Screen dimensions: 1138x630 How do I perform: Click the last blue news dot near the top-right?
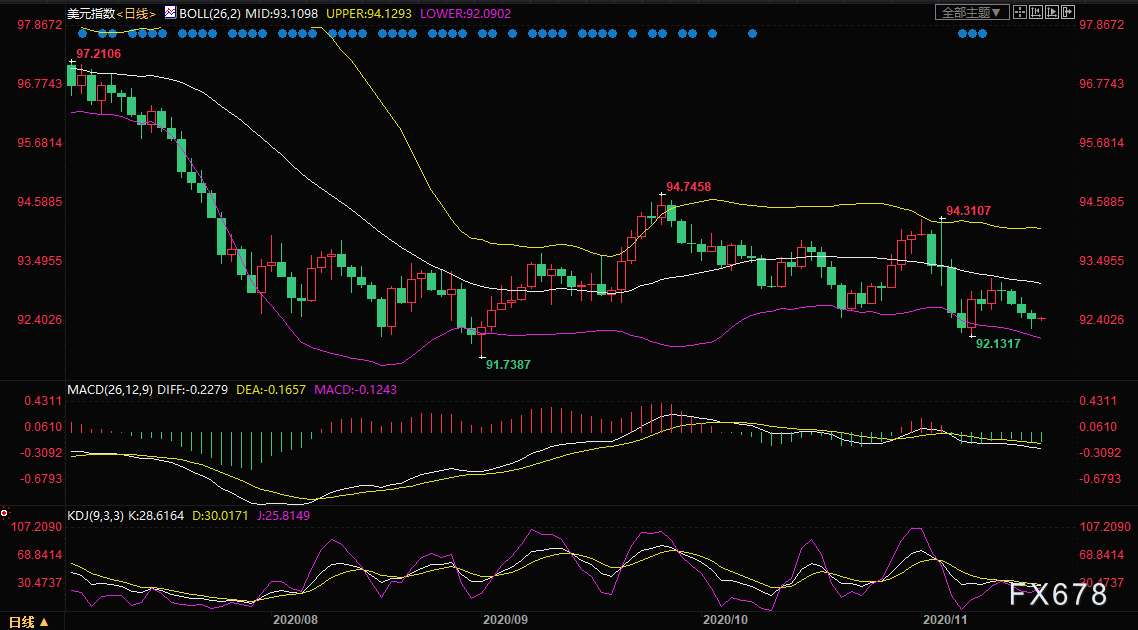tap(982, 34)
